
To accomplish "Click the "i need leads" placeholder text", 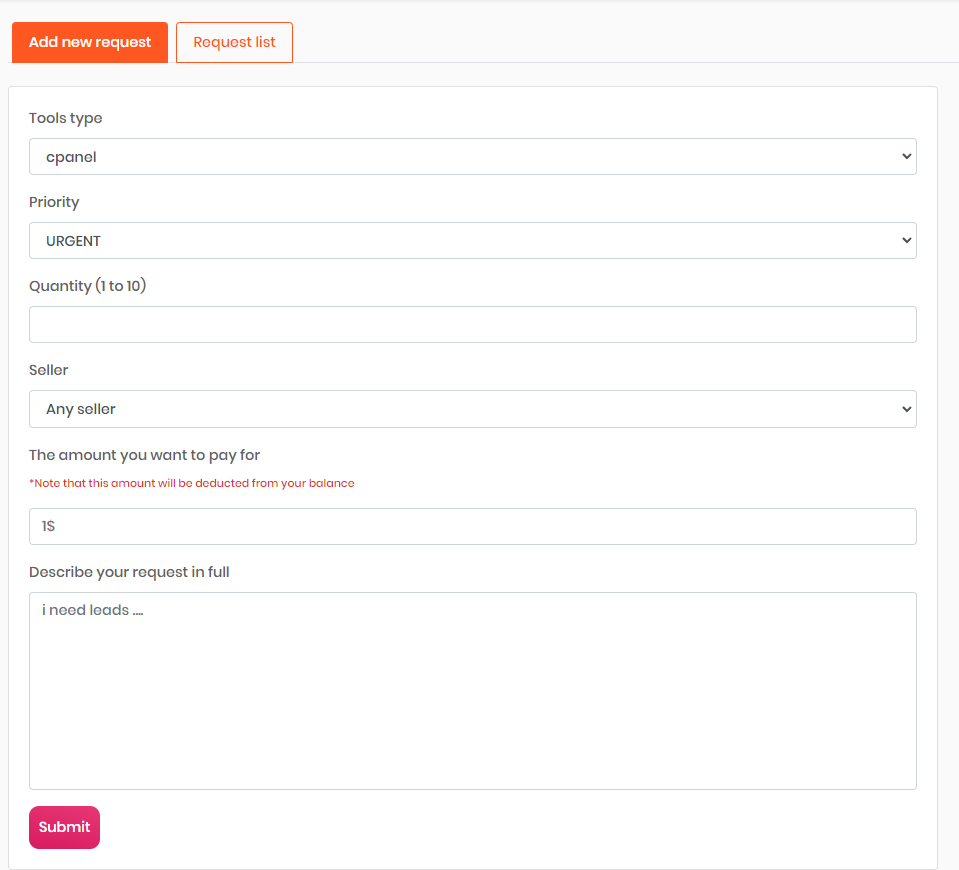I will coord(92,610).
